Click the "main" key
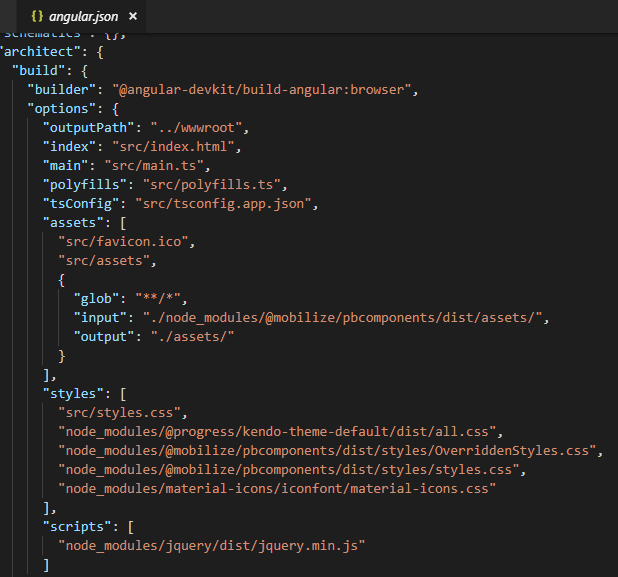The height and width of the screenshot is (577, 618). pos(65,166)
